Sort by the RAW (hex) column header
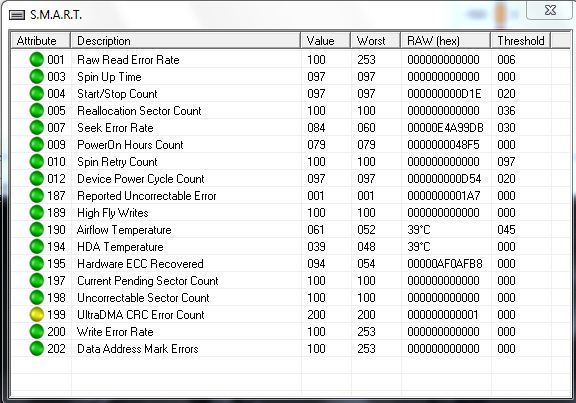 [x=446, y=40]
